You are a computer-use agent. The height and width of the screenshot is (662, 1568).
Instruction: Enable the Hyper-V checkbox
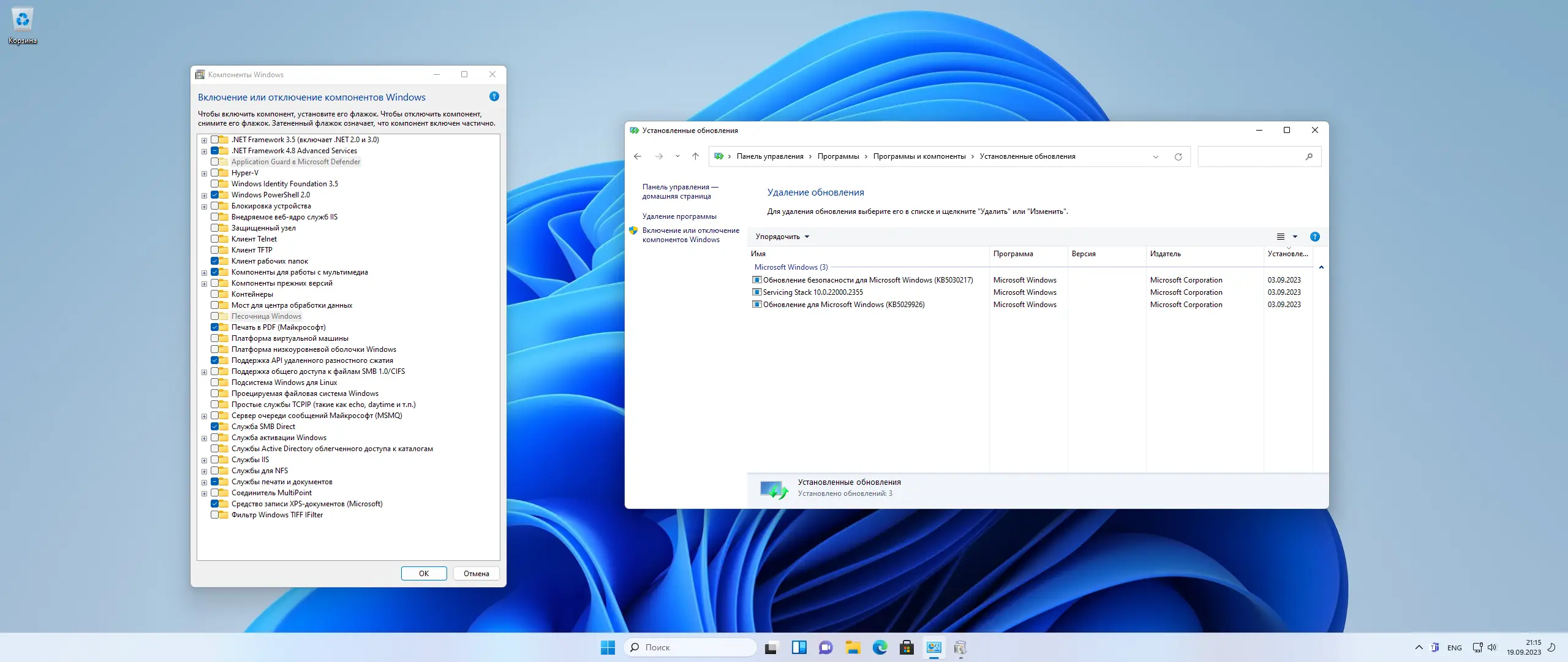(215, 173)
